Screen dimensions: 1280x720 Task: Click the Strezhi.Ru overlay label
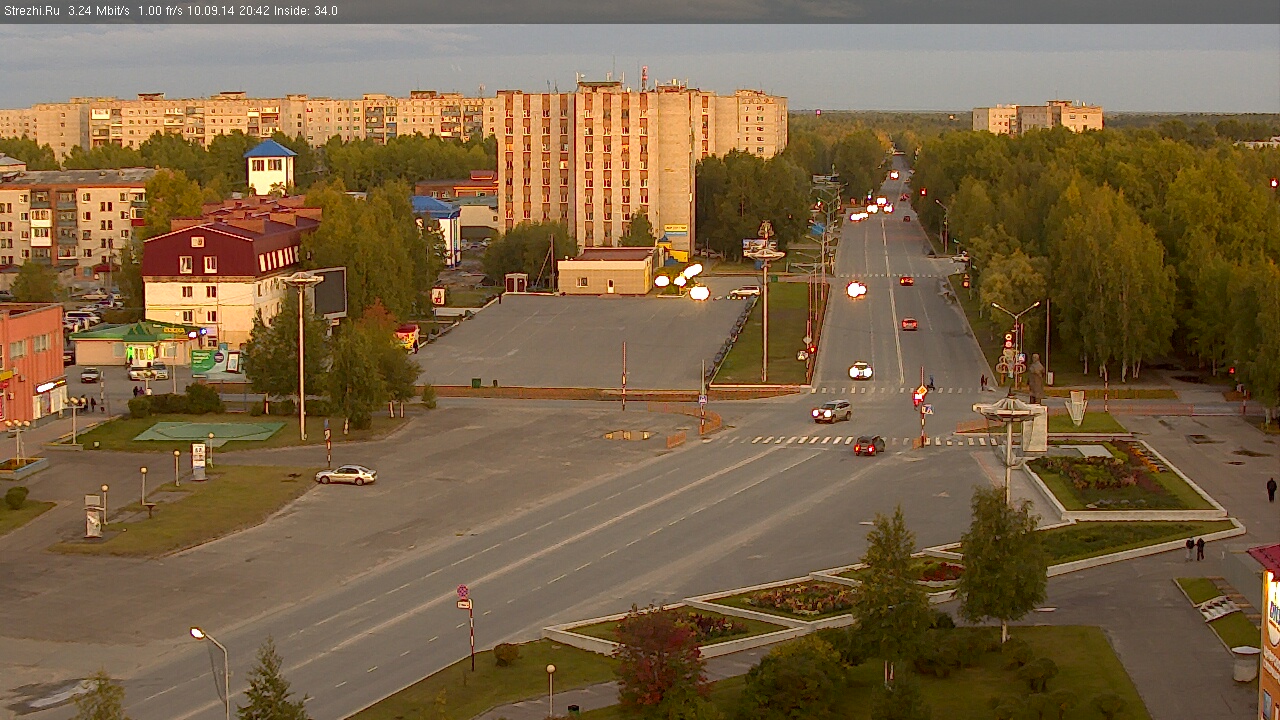[x=31, y=11]
